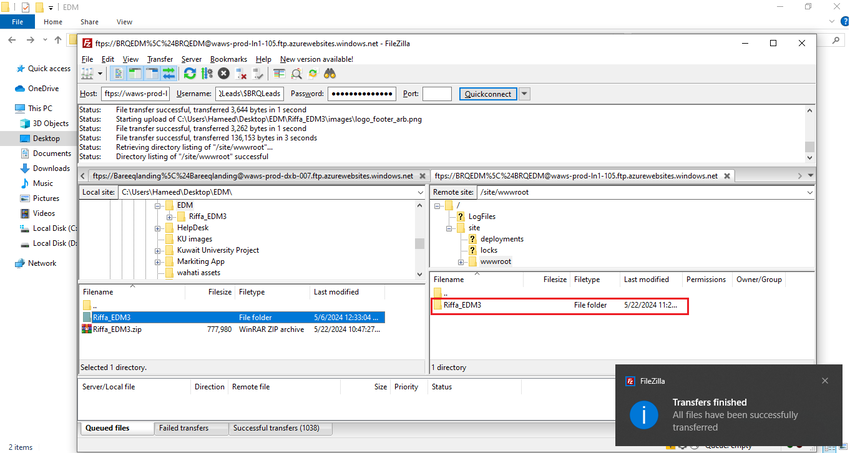Search for files recursively with binoculars icon

330,74
